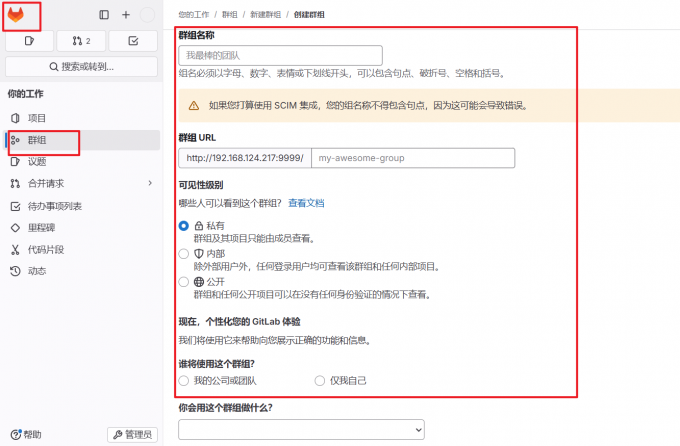
Task: Select the 公开 visibility radio button
Action: point(183,282)
